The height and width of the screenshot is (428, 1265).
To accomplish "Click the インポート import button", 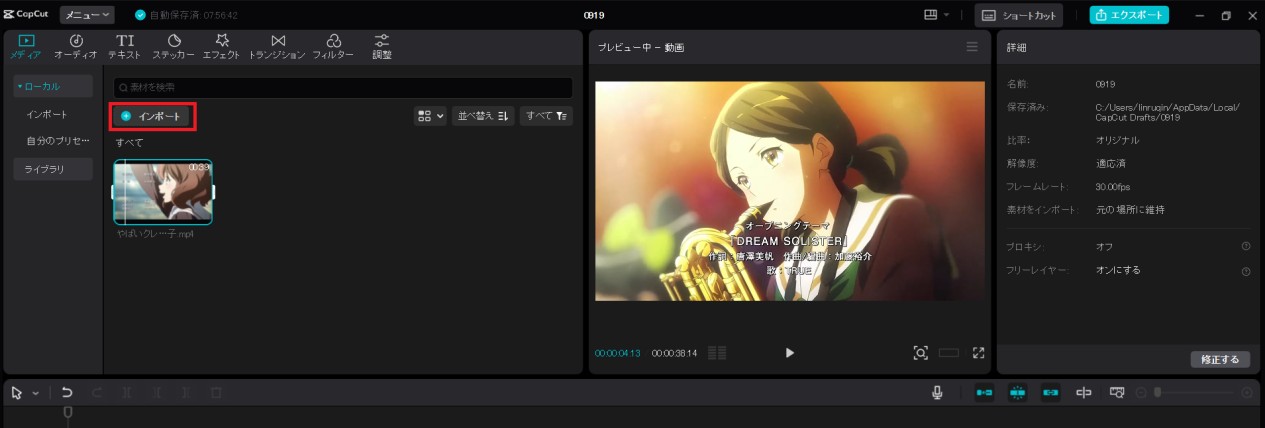I will (x=152, y=116).
